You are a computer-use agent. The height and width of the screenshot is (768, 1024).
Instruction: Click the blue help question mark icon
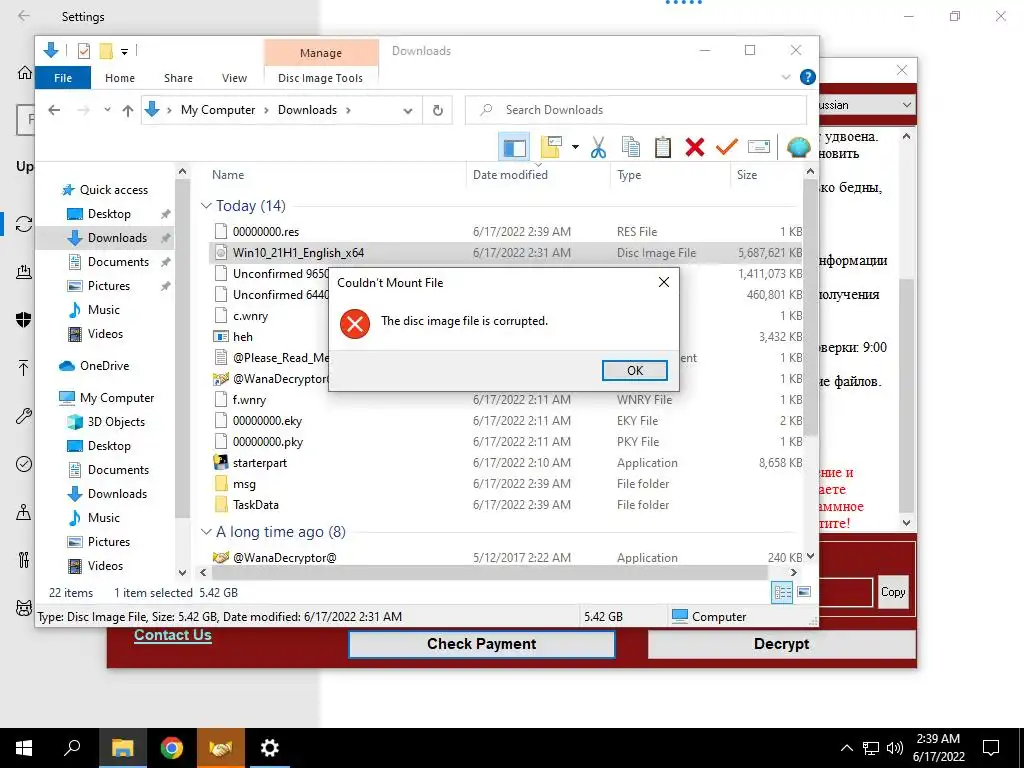pyautogui.click(x=807, y=78)
